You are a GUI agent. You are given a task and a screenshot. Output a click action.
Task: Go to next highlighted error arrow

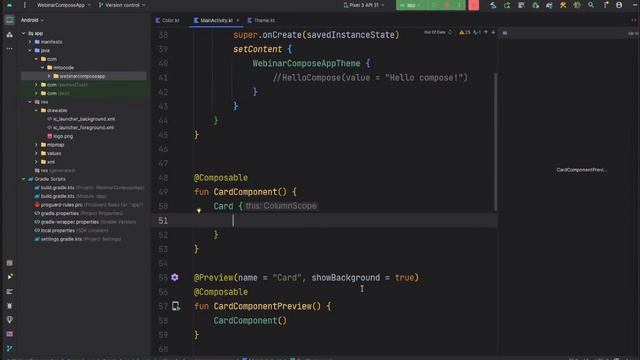(x=493, y=32)
